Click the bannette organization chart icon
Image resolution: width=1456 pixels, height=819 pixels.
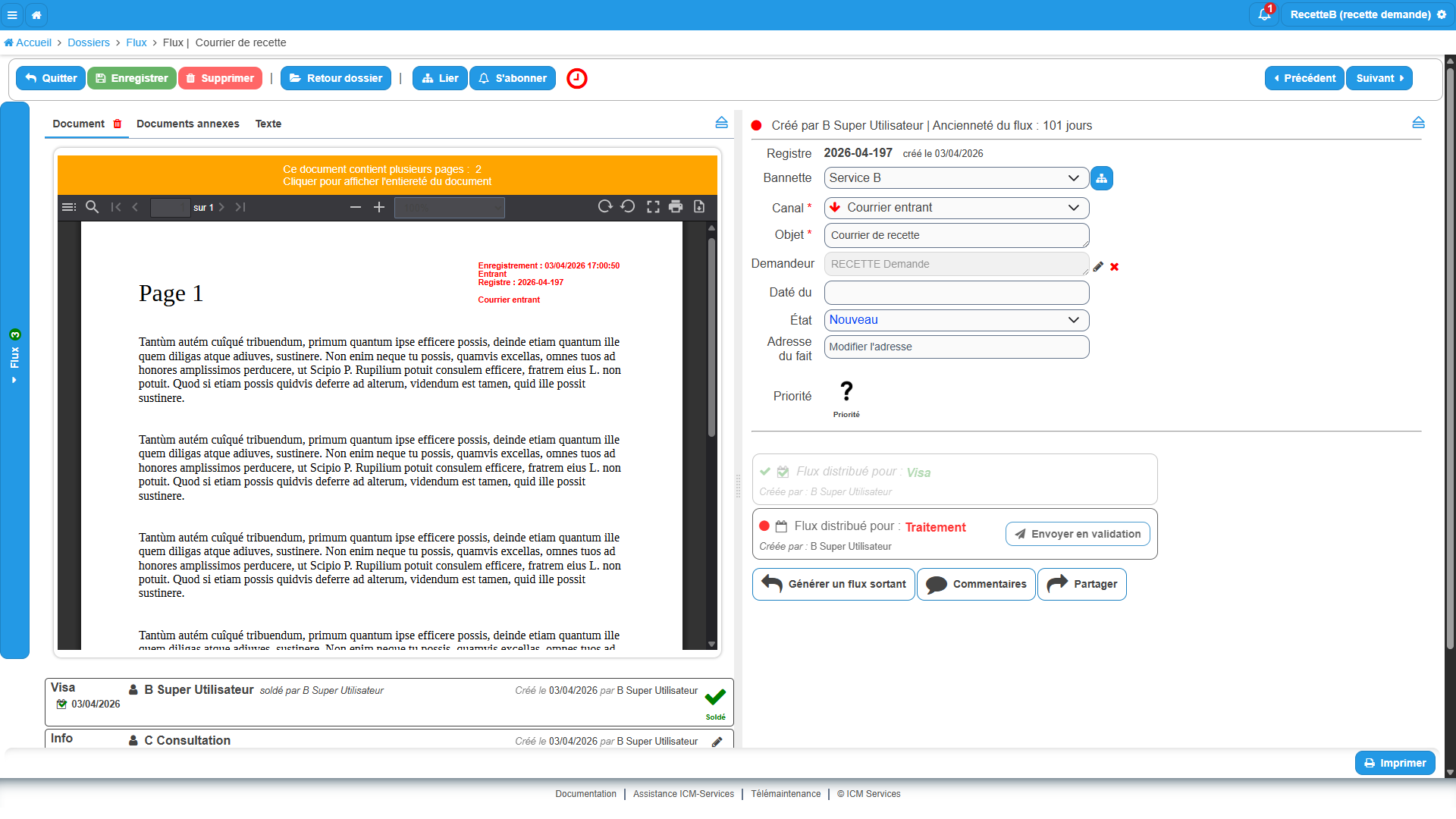tap(1102, 178)
